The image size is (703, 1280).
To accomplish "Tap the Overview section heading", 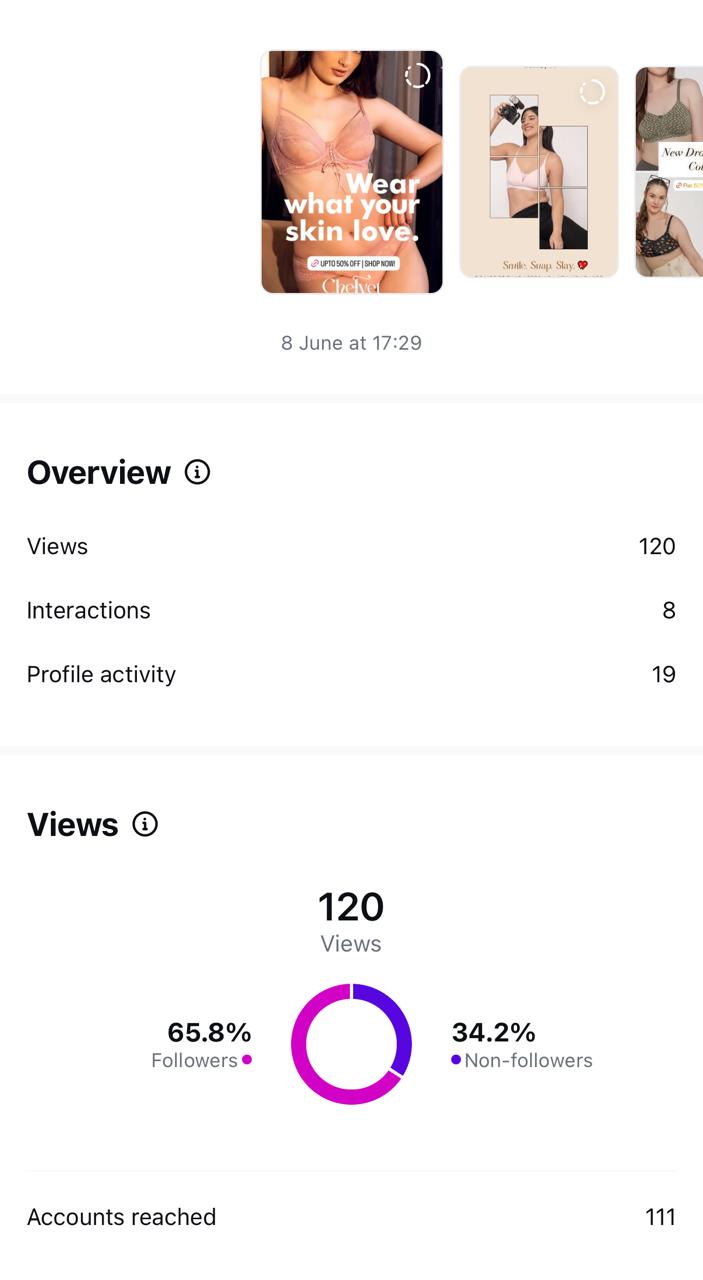I will point(99,472).
